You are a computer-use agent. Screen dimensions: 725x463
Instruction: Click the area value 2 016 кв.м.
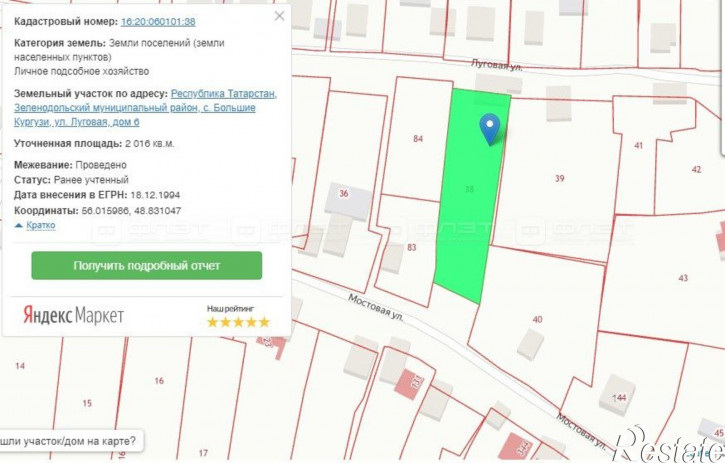(149, 143)
